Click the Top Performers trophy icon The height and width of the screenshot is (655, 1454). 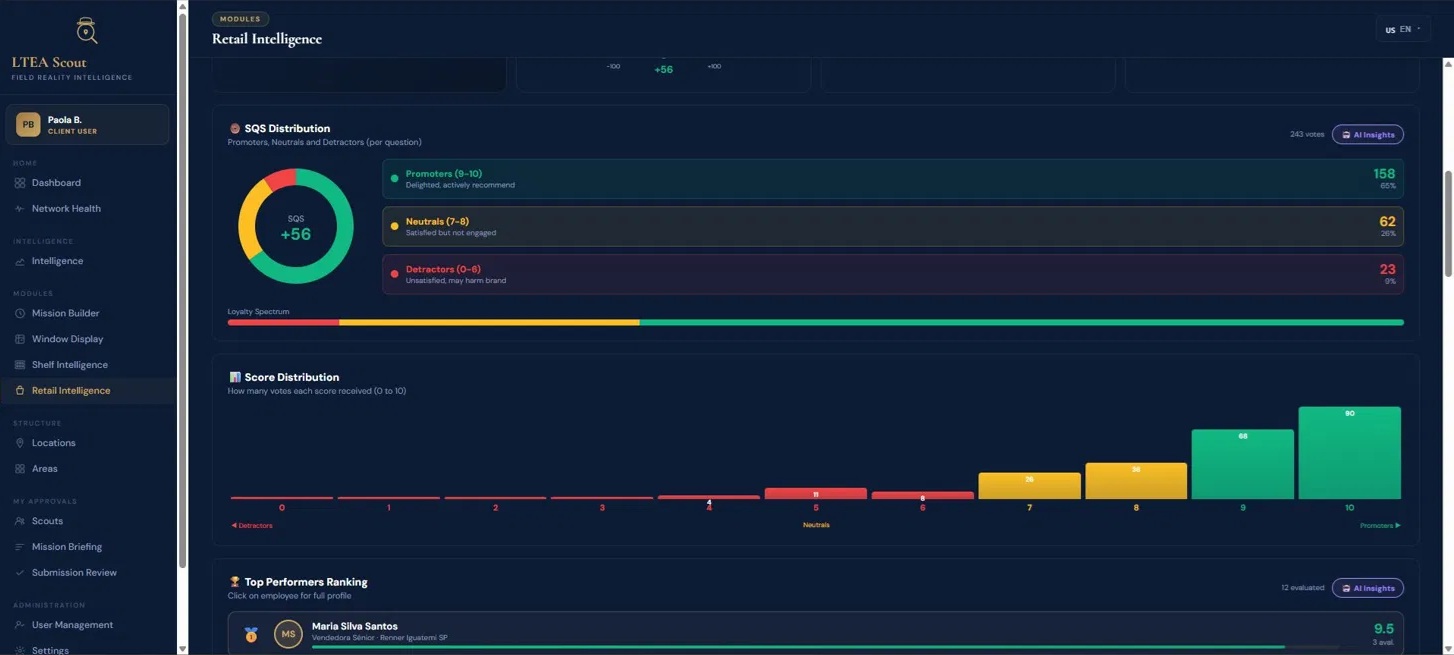(x=235, y=582)
